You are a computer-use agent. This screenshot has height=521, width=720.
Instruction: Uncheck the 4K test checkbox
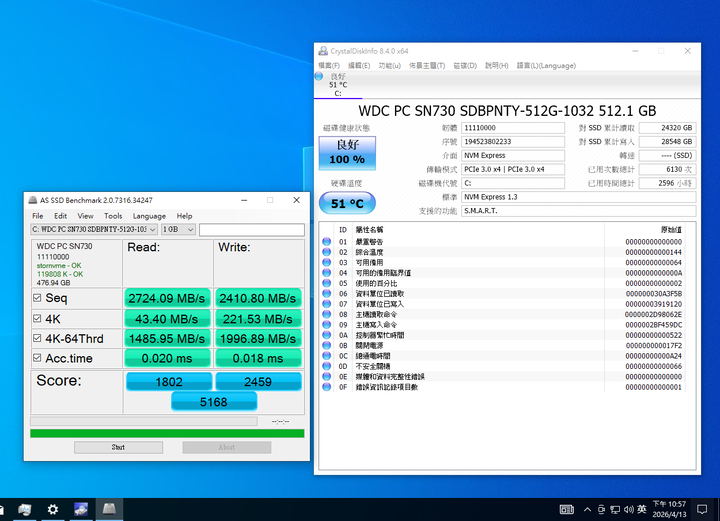(x=37, y=318)
